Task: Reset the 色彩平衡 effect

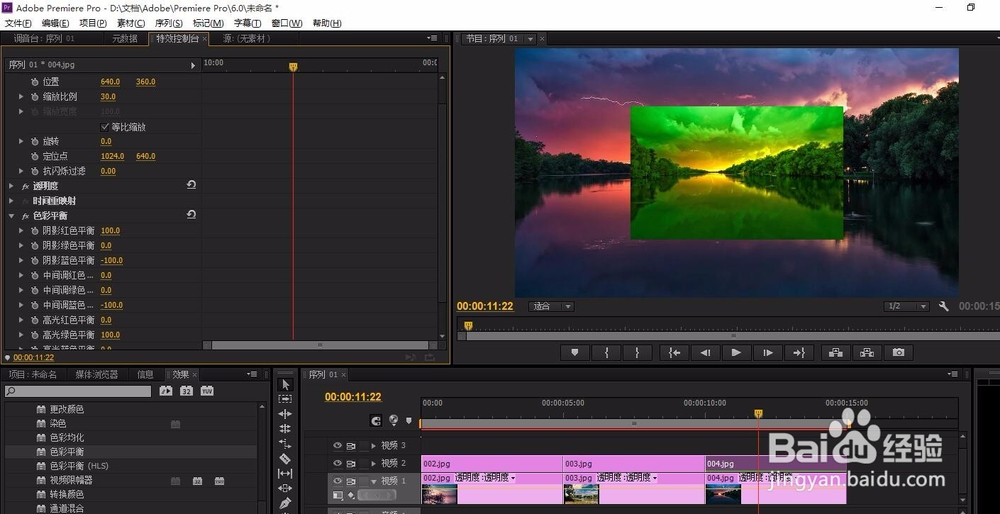Action: click(191, 215)
